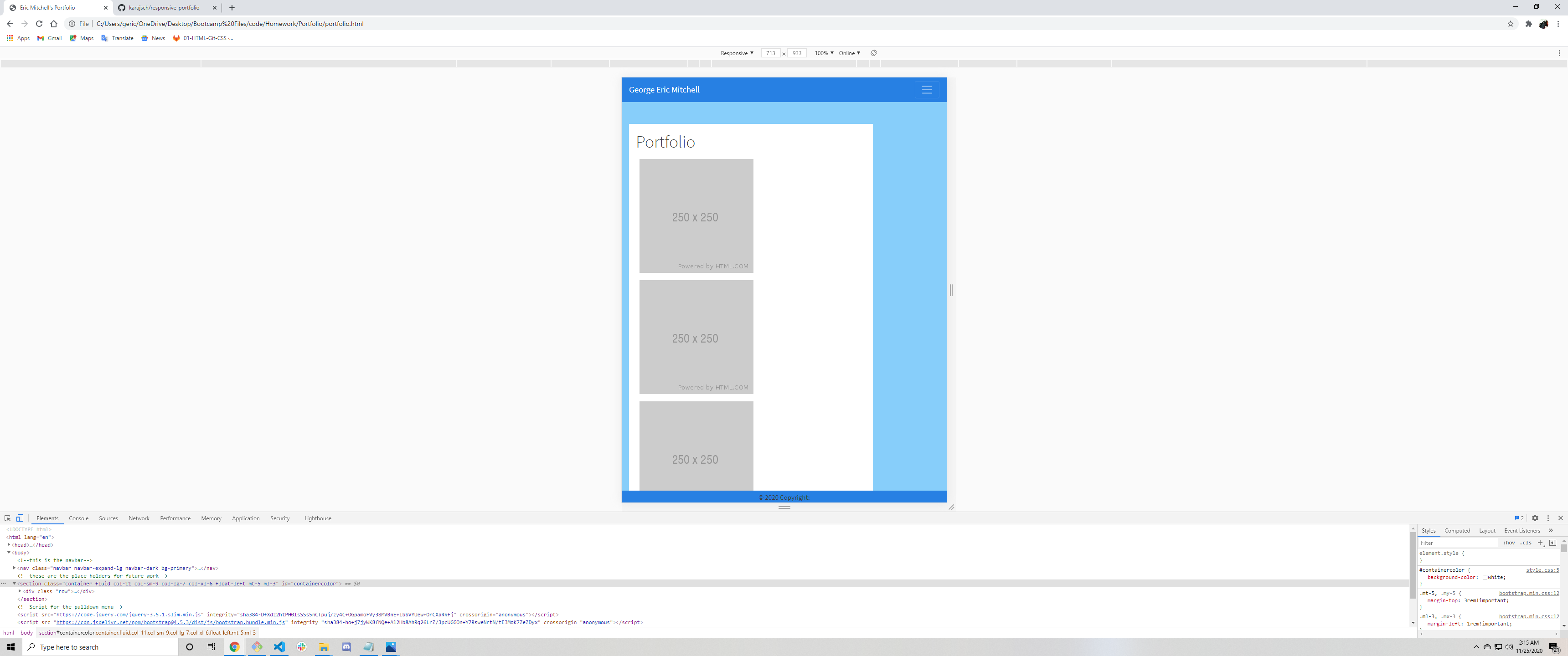This screenshot has width=1568, height=656.
Task: Open the Chrome extensions puzzle icon
Action: [x=1528, y=24]
